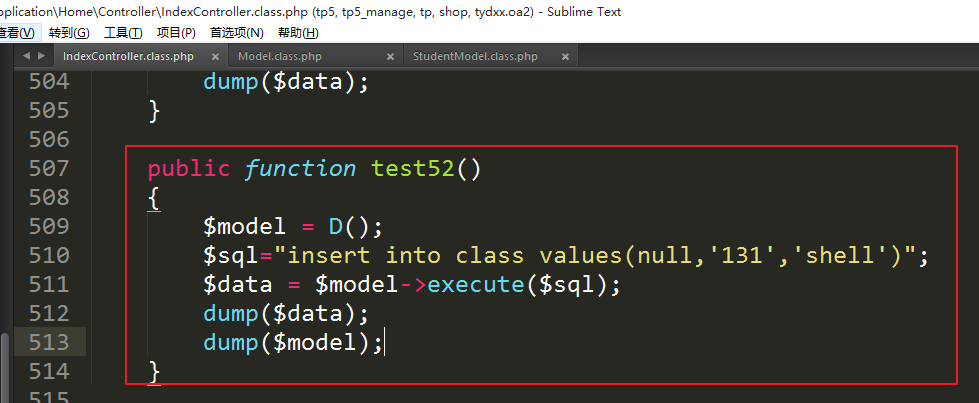Open the 转到(G) goto menu

69,33
